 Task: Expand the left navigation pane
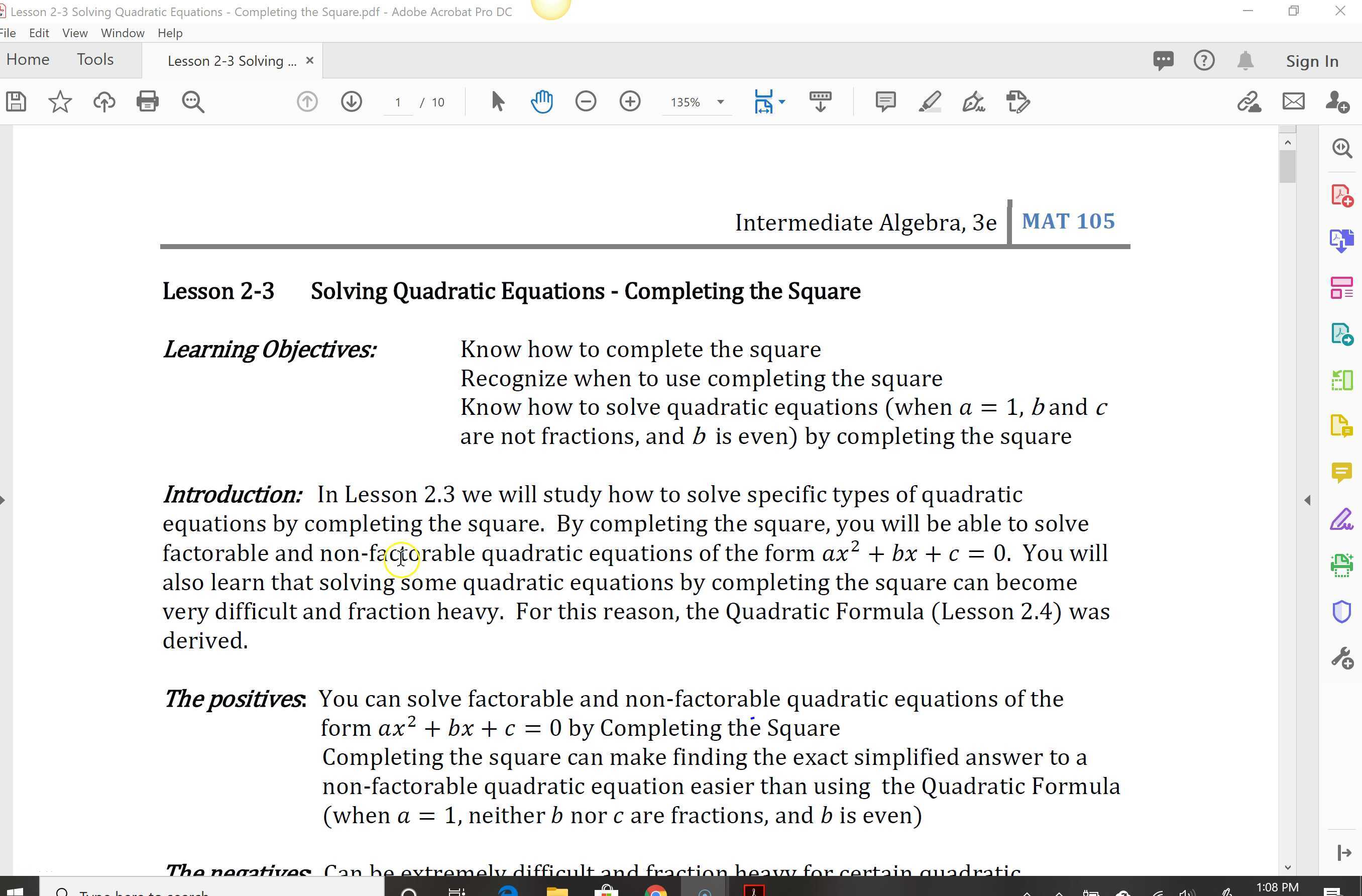[x=4, y=500]
